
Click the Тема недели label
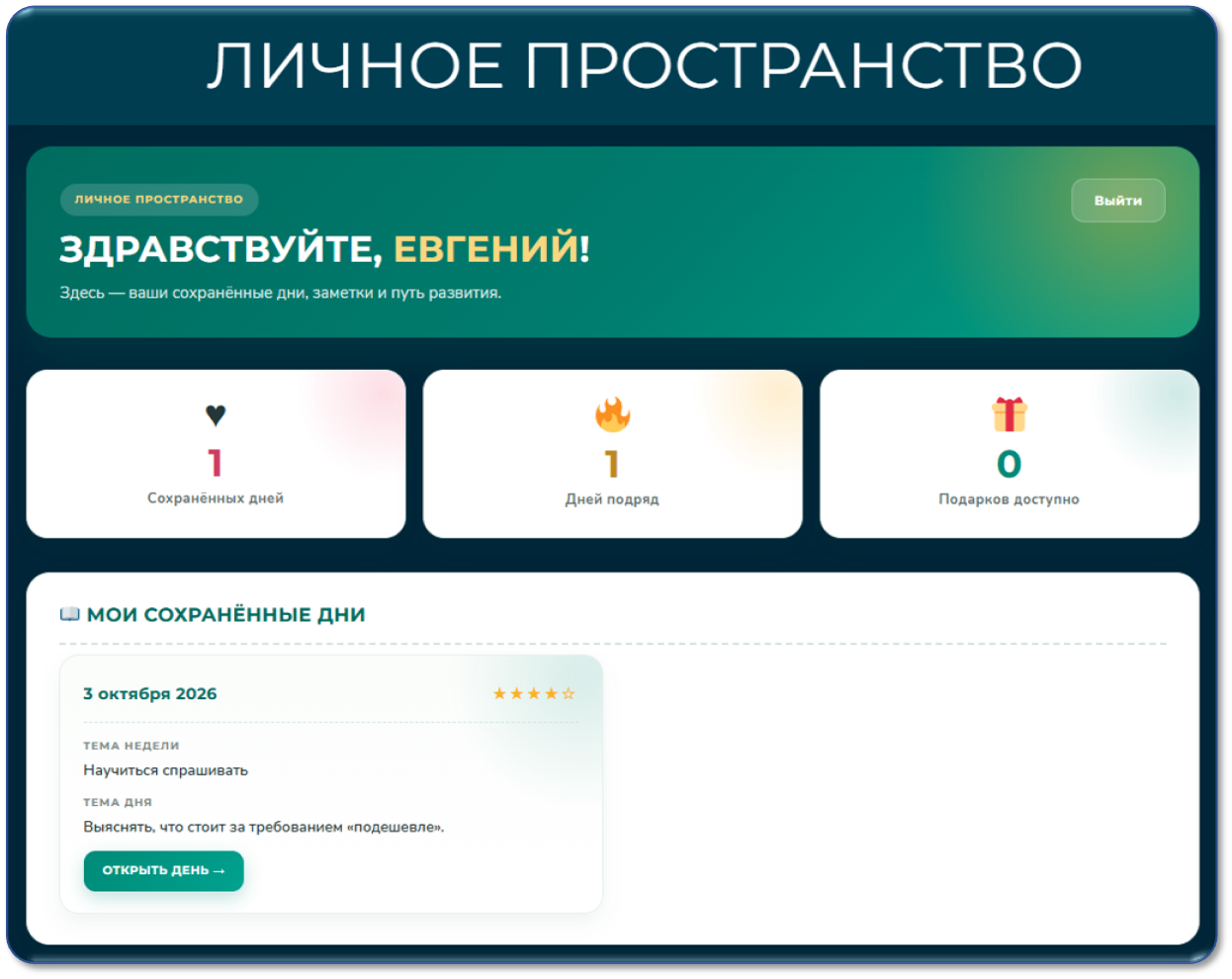click(132, 746)
